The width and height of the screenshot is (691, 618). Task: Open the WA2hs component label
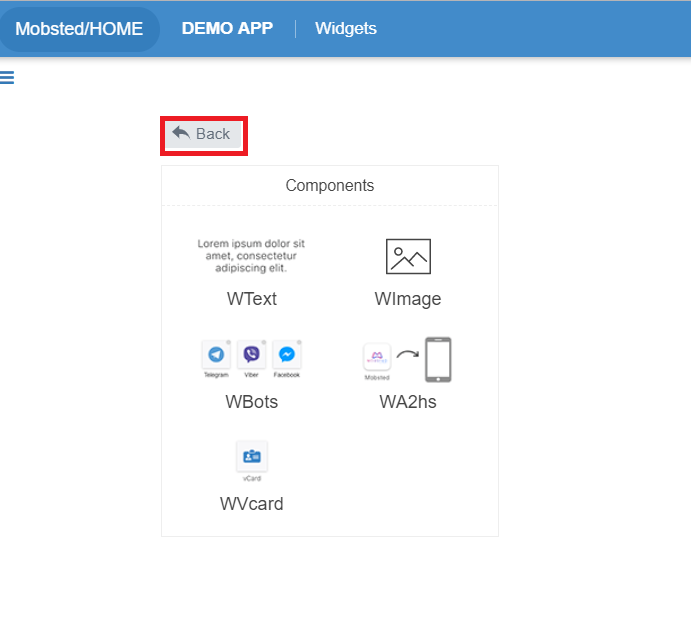pos(408,402)
